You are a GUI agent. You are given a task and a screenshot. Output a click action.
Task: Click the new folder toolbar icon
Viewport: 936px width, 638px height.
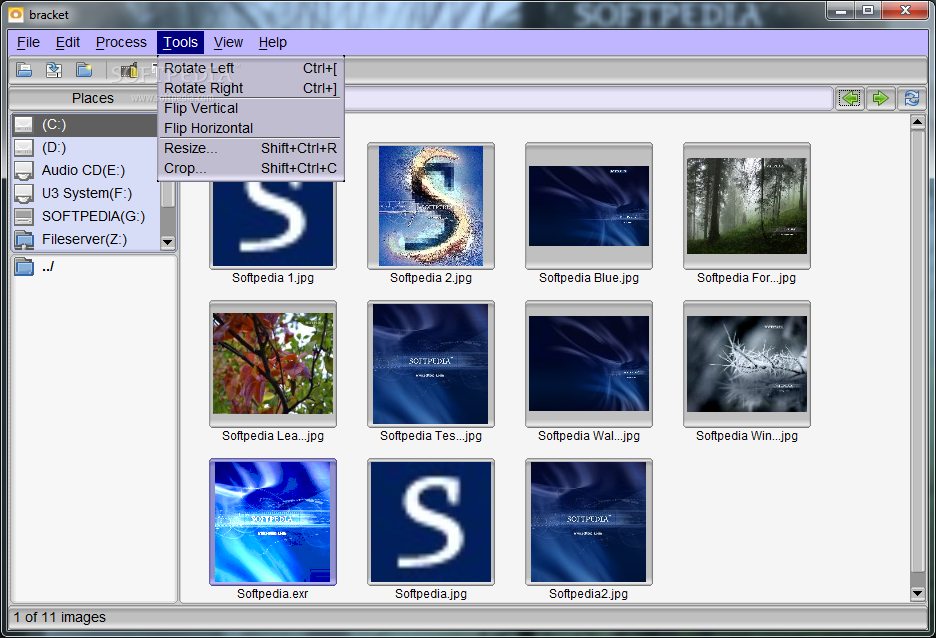84,70
